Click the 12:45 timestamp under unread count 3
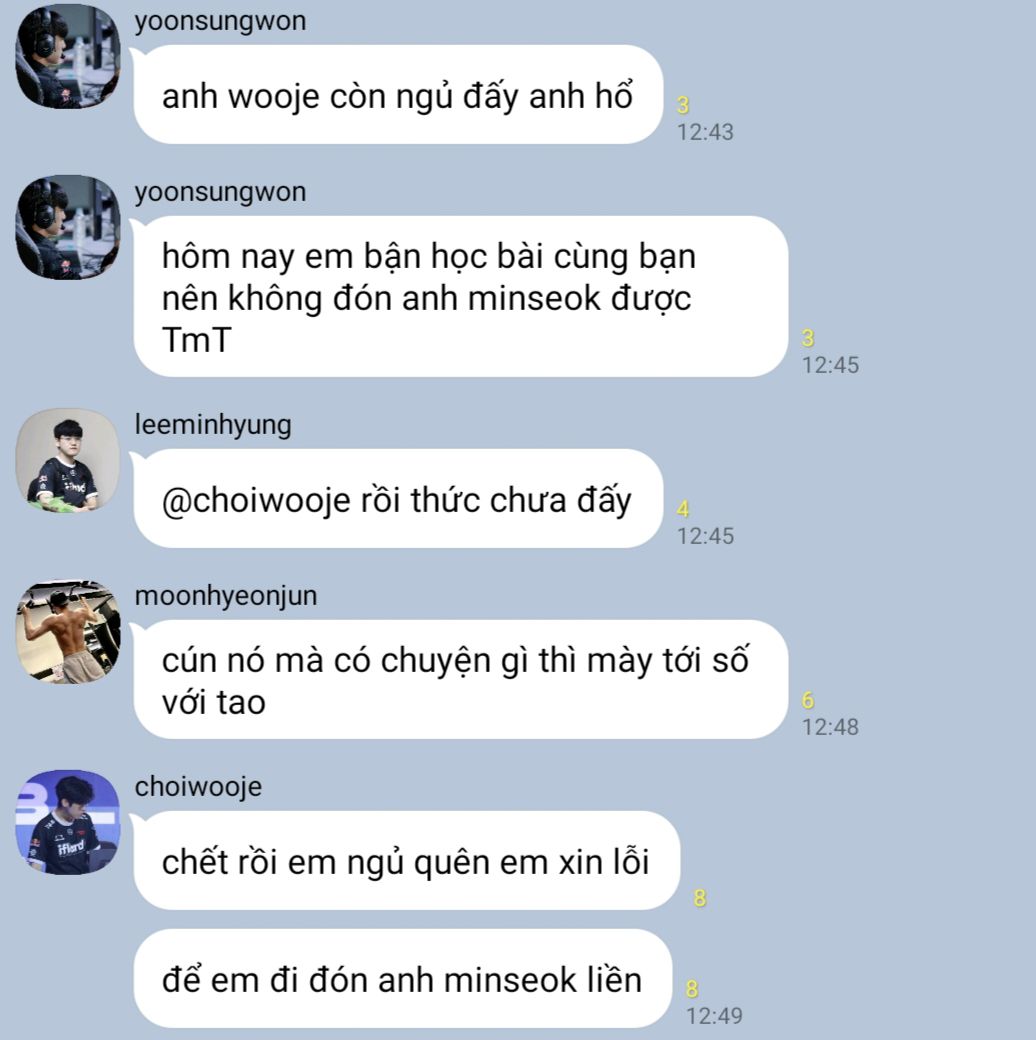The width and height of the screenshot is (1036, 1040). coord(830,365)
